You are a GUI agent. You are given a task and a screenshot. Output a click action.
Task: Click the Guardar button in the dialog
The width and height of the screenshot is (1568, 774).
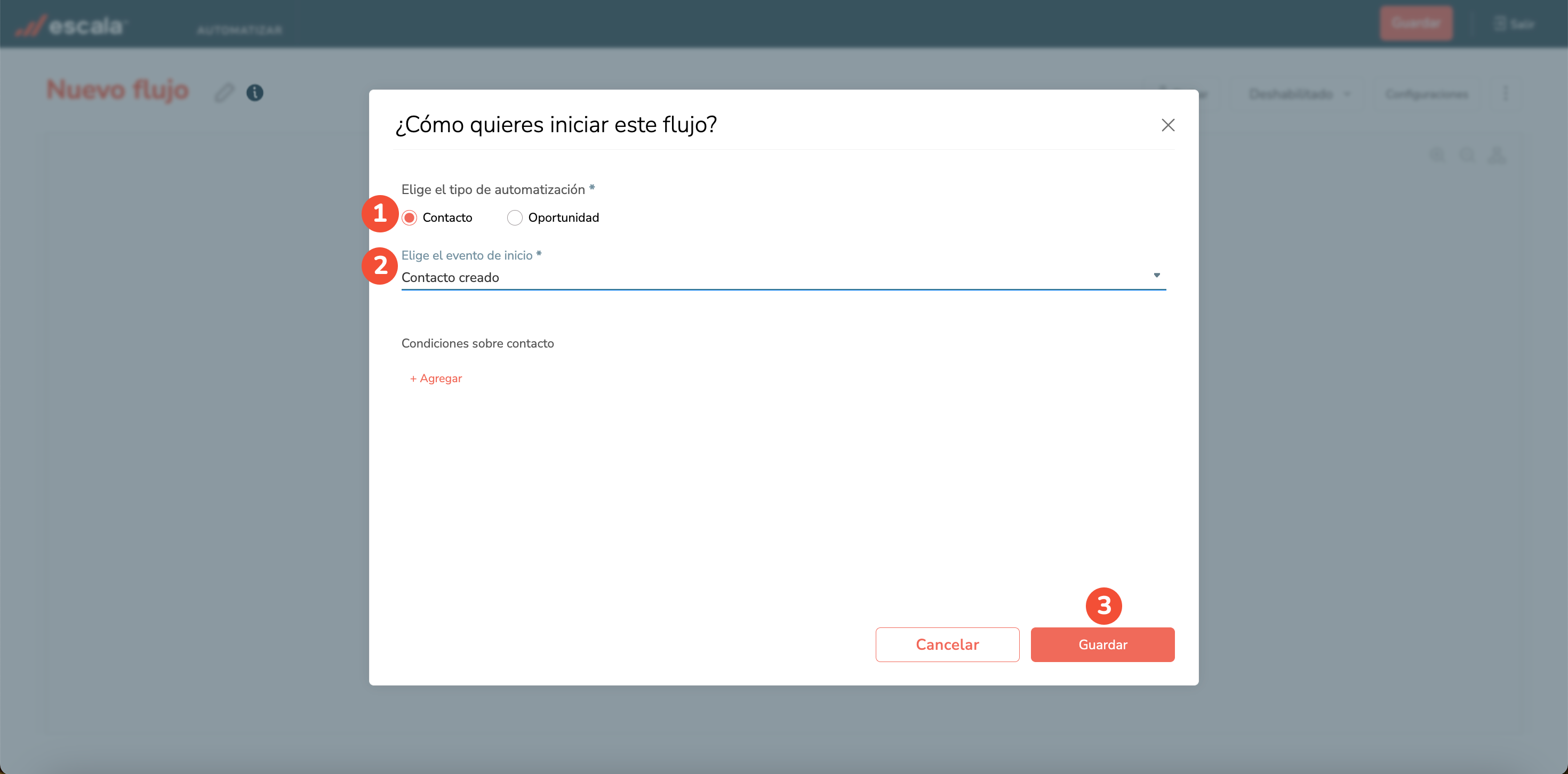click(x=1102, y=644)
